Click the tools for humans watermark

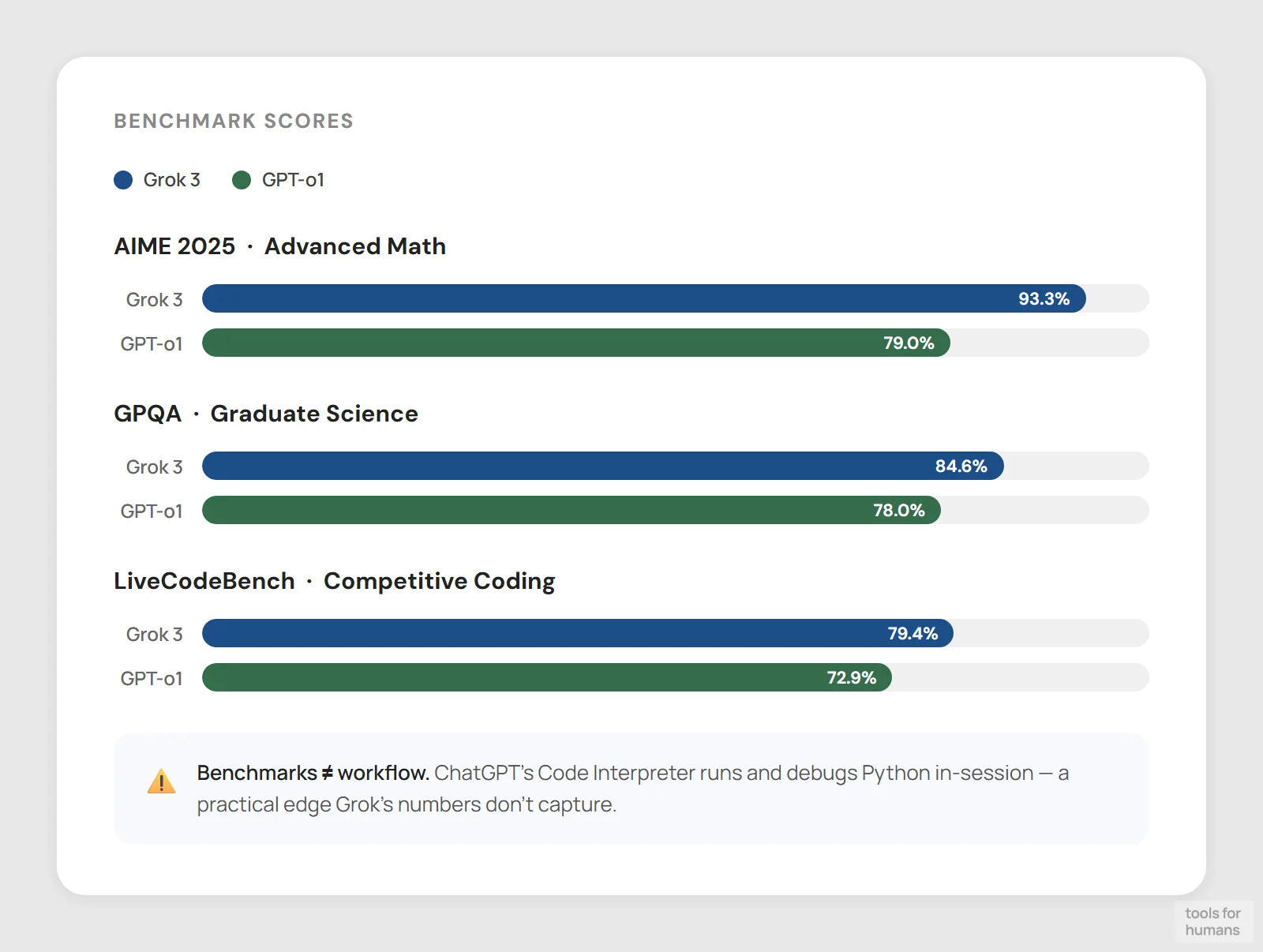pos(1213,921)
